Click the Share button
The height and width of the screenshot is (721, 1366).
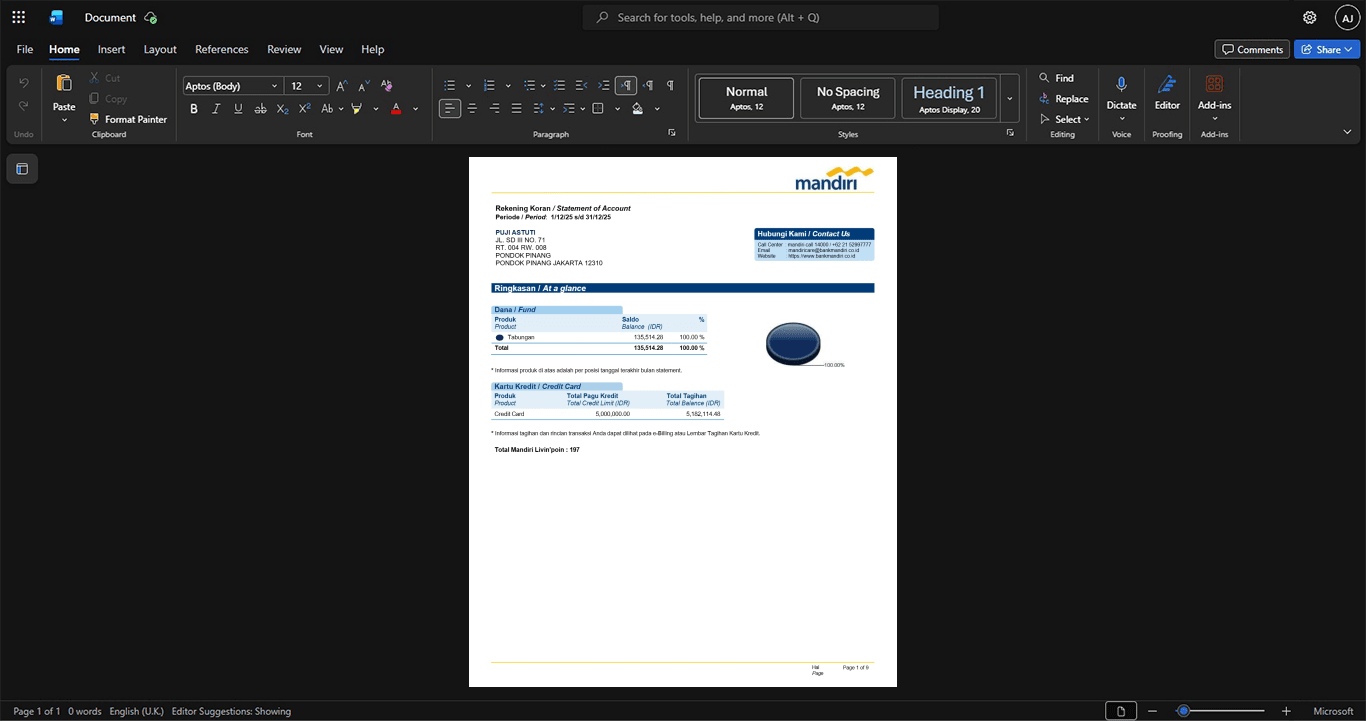pyautogui.click(x=1327, y=49)
